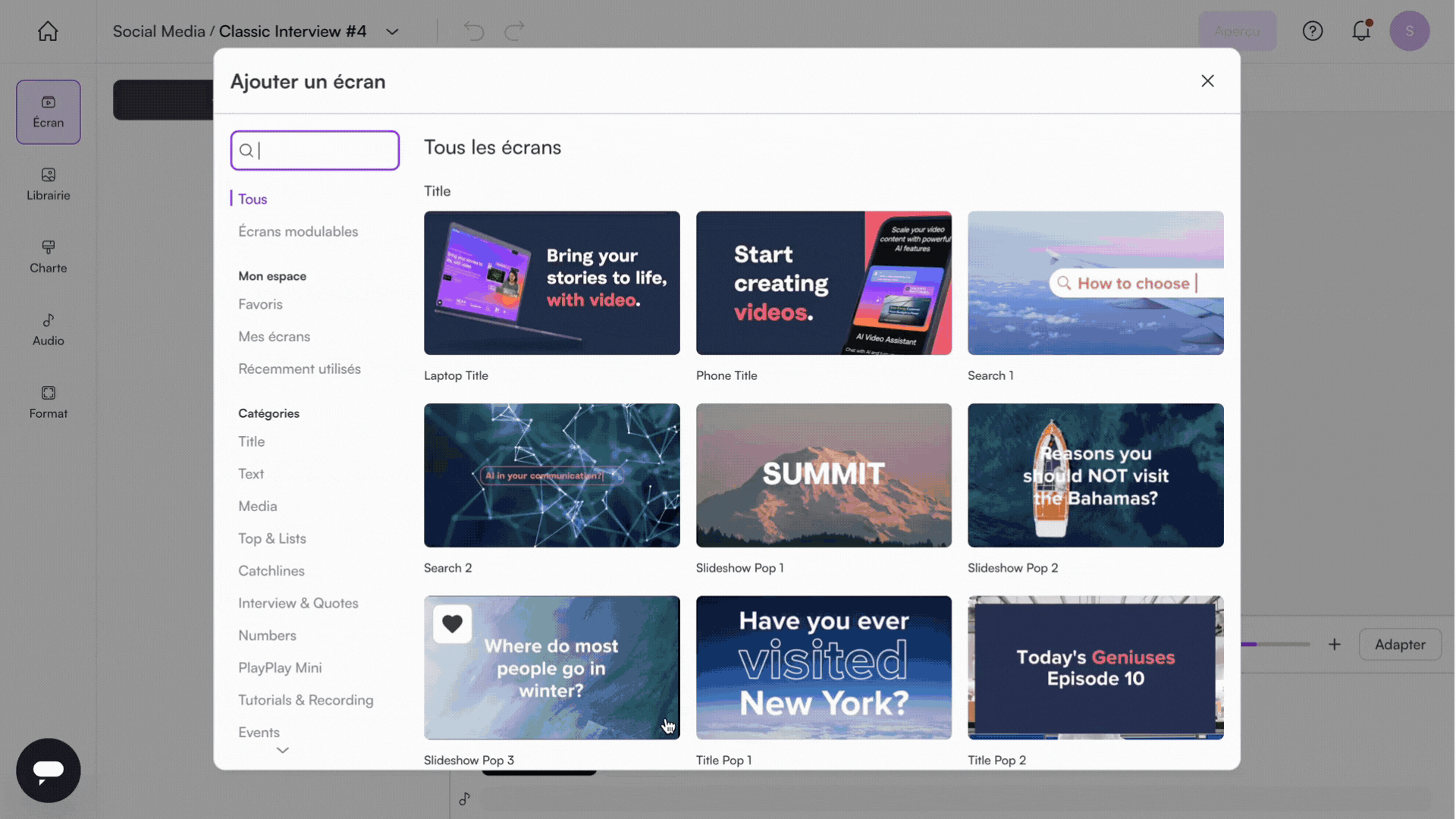Expand the project name dropdown chevron
The image size is (1456, 819).
click(392, 32)
